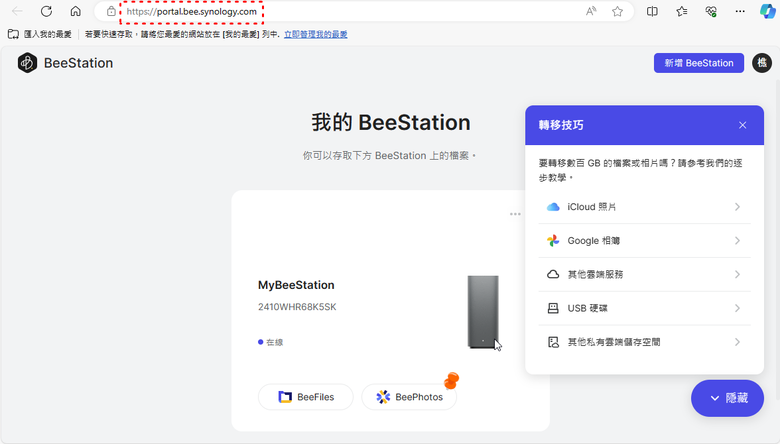
Task: Open the MyBeeStation card options ellipsis
Action: (515, 214)
